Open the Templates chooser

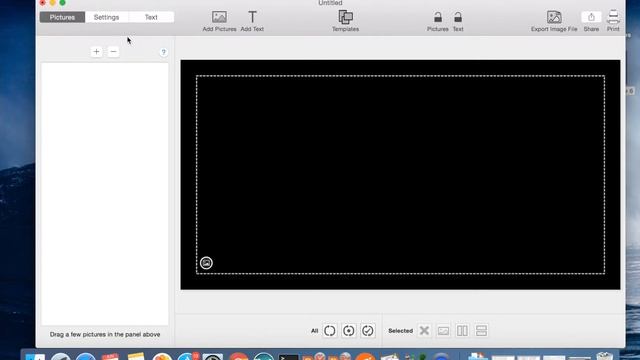coord(345,17)
